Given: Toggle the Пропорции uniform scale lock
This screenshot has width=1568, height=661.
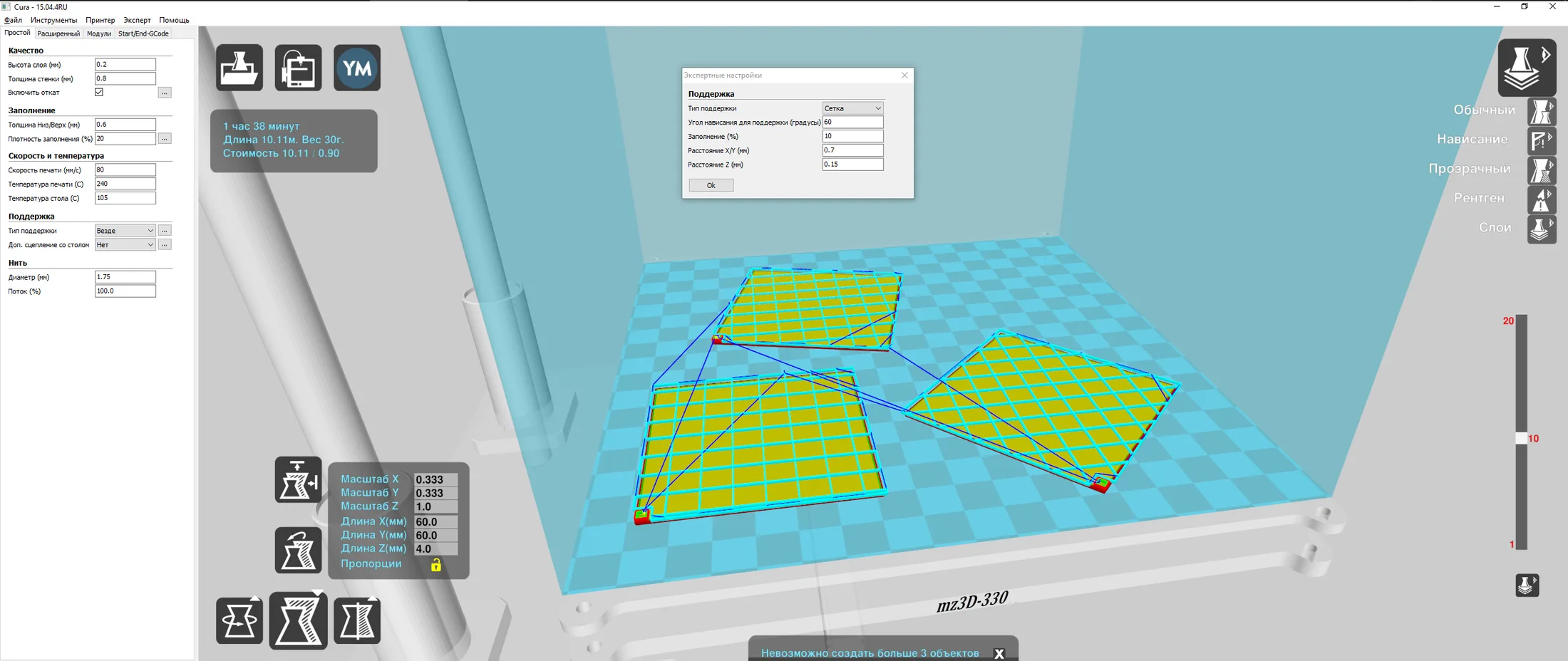Looking at the screenshot, I should [x=436, y=565].
